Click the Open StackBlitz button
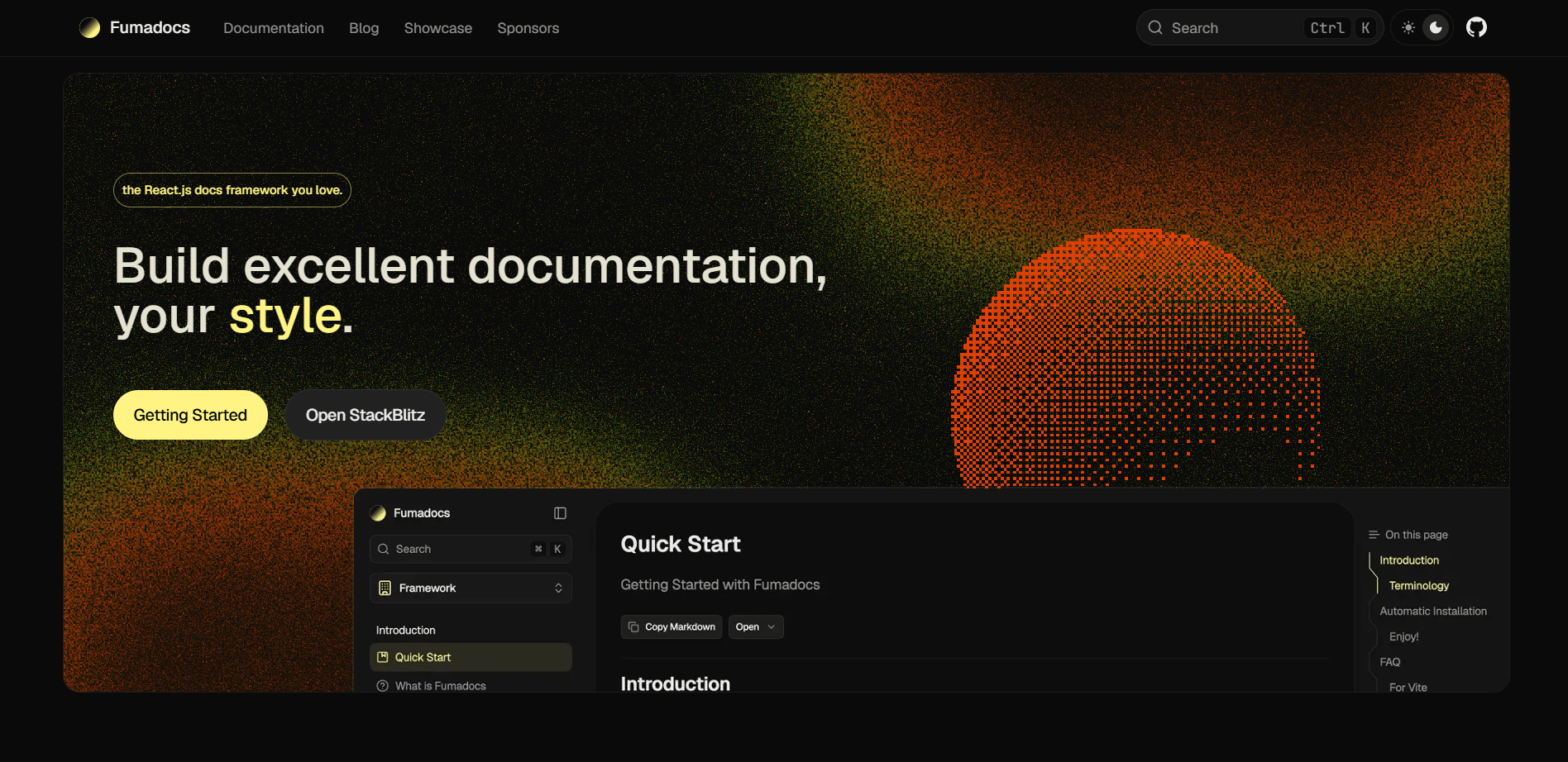The height and width of the screenshot is (762, 1568). pyautogui.click(x=366, y=415)
